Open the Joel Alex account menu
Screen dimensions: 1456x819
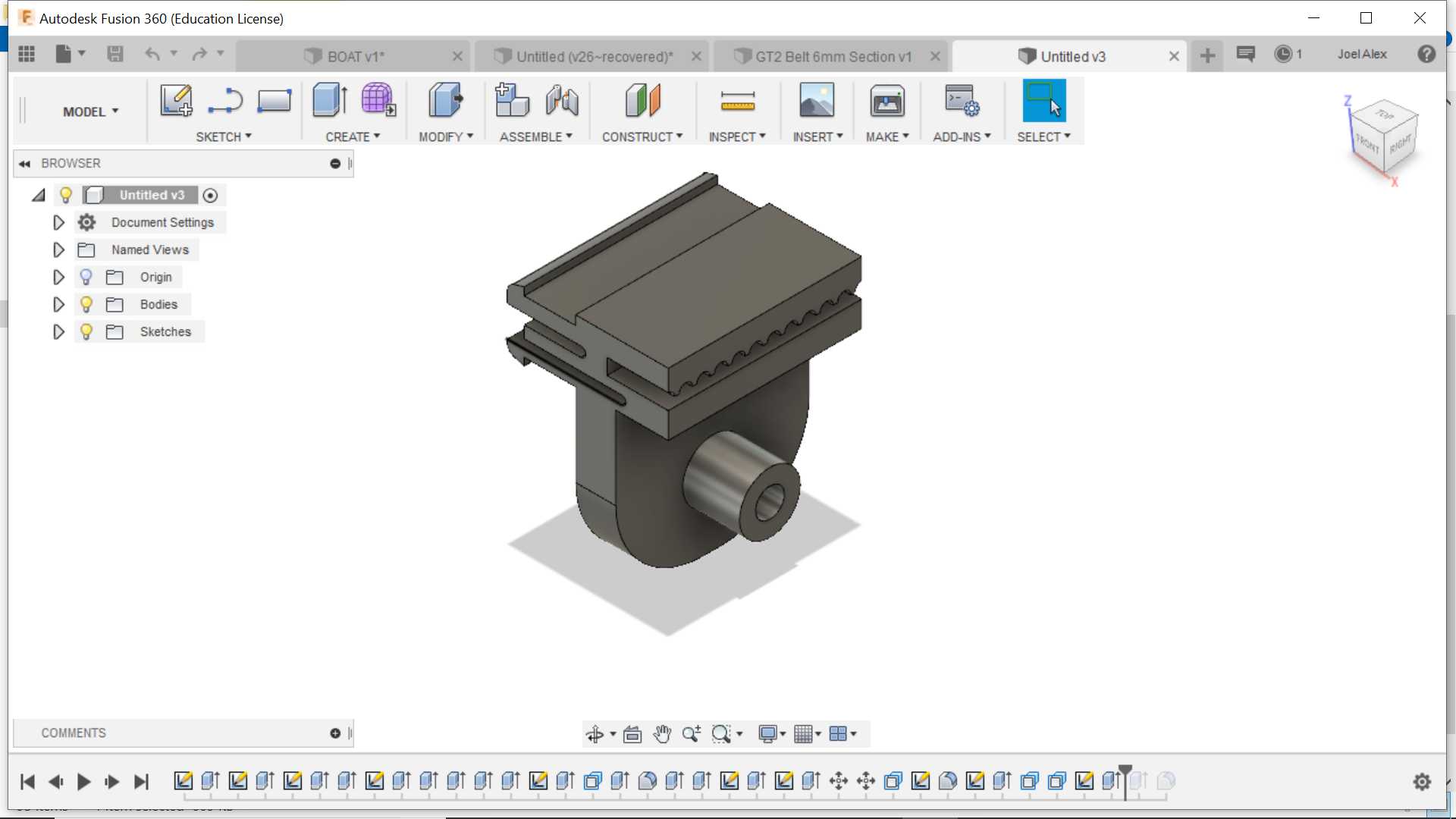pos(1362,54)
